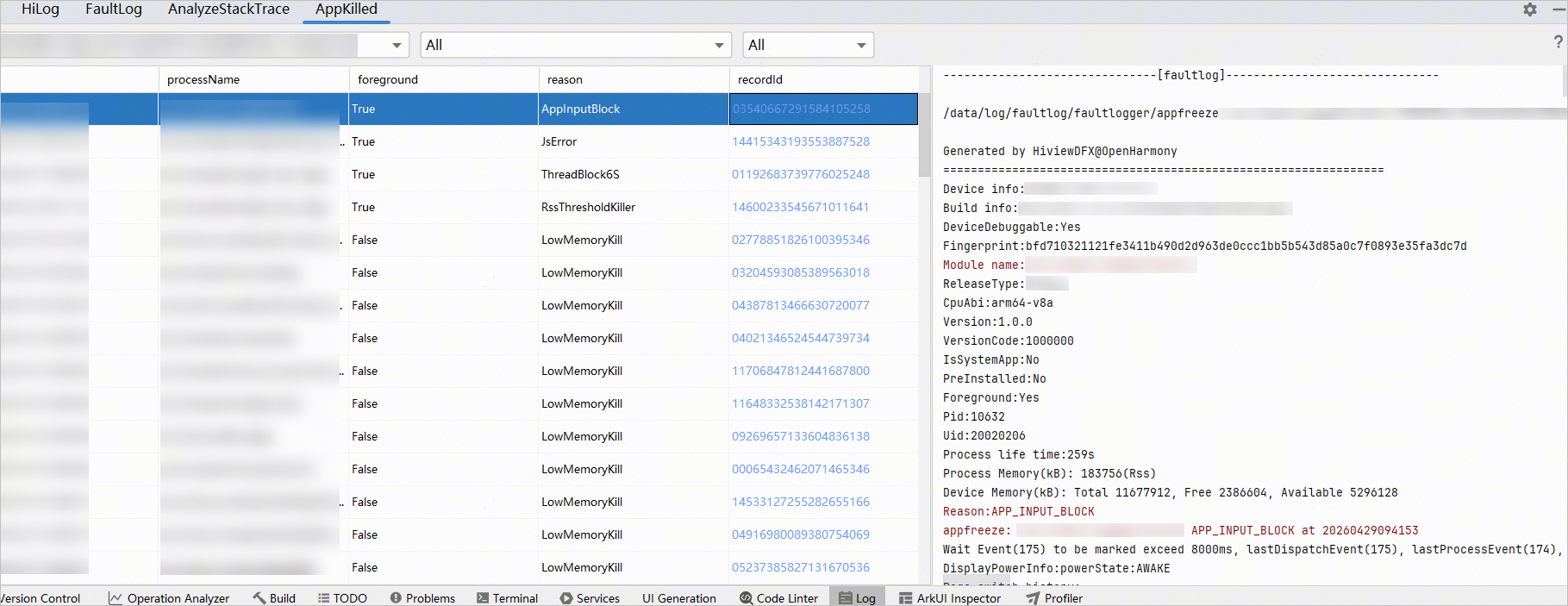1568x606 pixels.
Task: Expand the blurred device dropdown
Action: coord(397,45)
